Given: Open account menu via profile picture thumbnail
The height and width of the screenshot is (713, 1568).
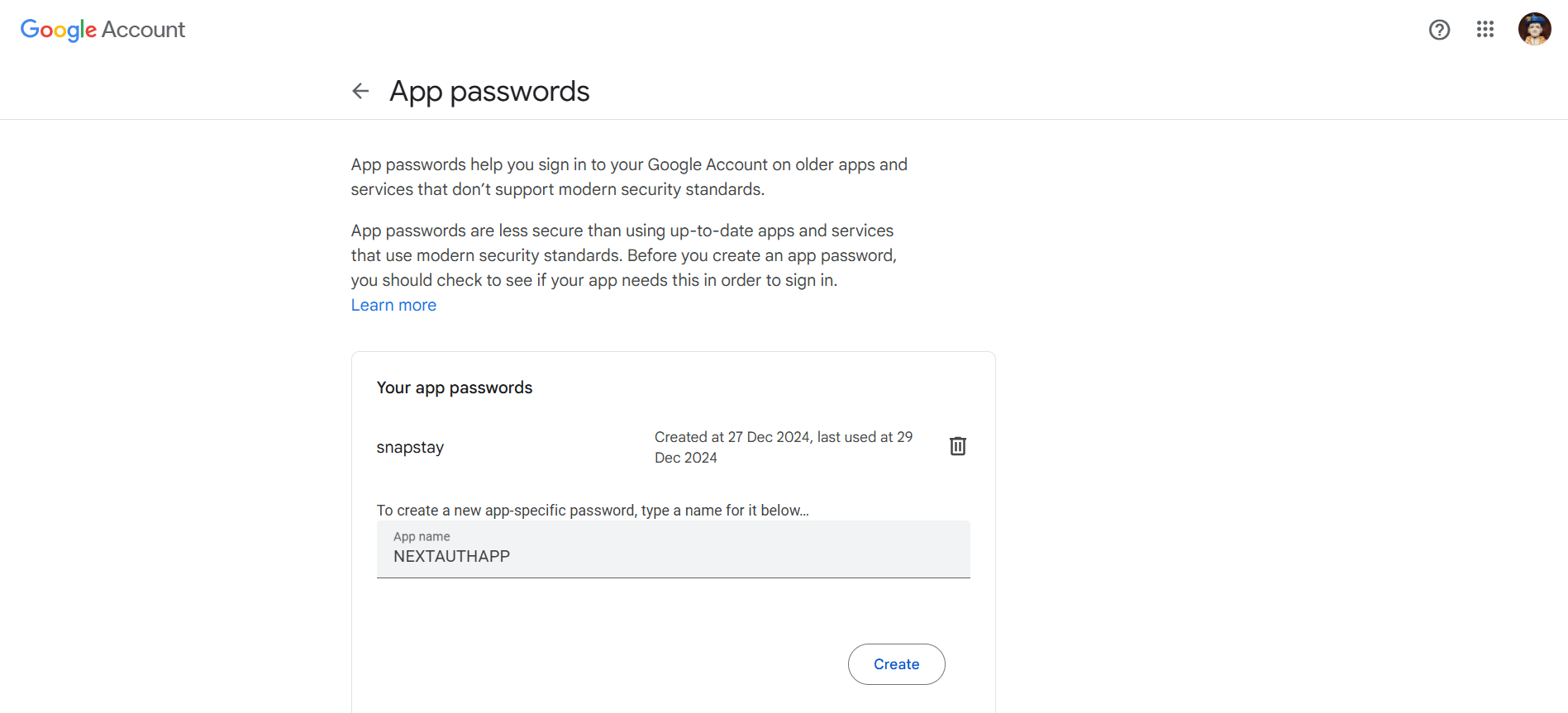Looking at the screenshot, I should (x=1534, y=28).
